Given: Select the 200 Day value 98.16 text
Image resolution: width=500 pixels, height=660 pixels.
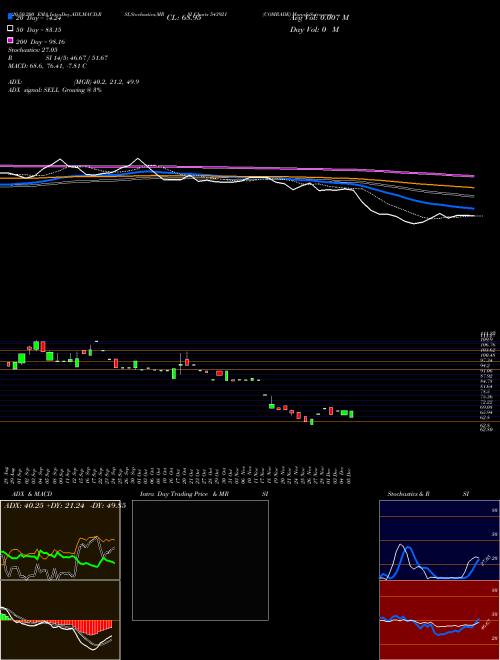Looking at the screenshot, I should pyautogui.click(x=55, y=42).
